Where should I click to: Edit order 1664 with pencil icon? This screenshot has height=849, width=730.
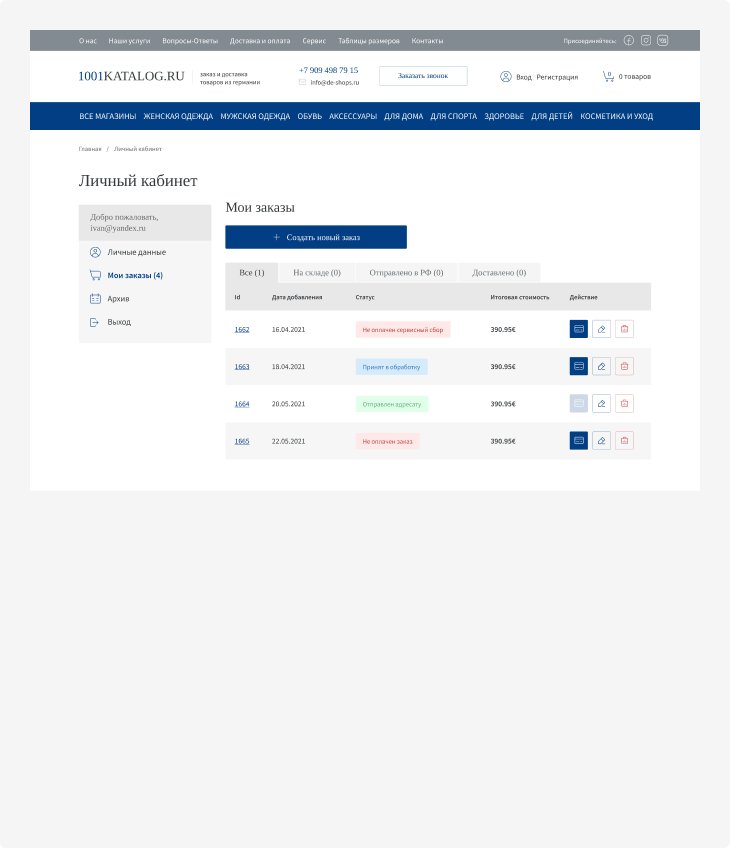point(601,403)
